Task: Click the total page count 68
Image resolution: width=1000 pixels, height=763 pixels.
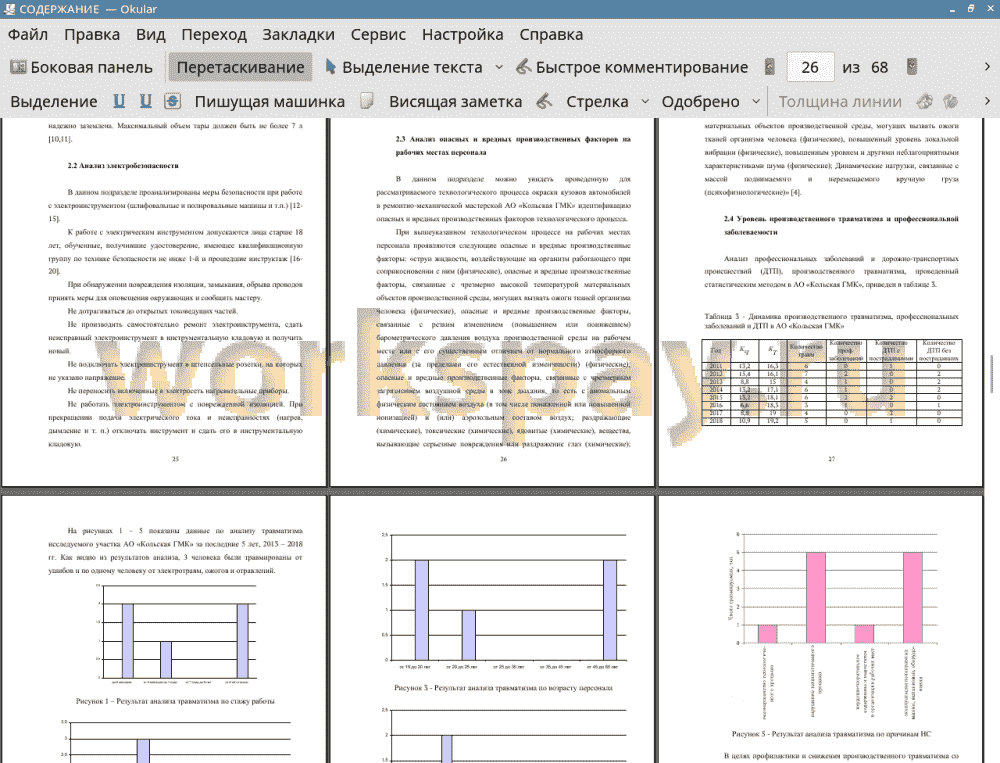Action: [879, 67]
